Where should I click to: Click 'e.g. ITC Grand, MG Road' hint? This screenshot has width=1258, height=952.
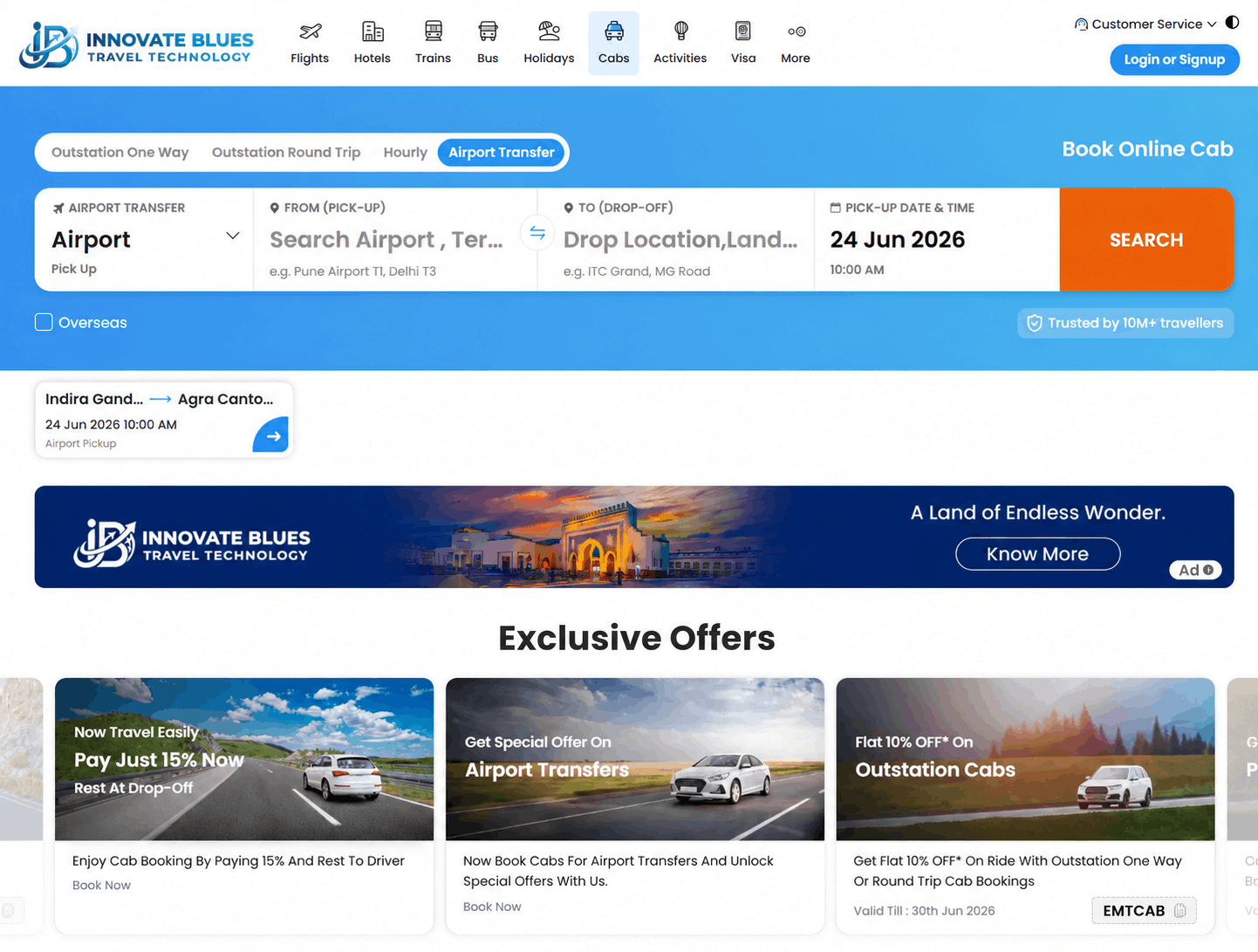pos(637,271)
